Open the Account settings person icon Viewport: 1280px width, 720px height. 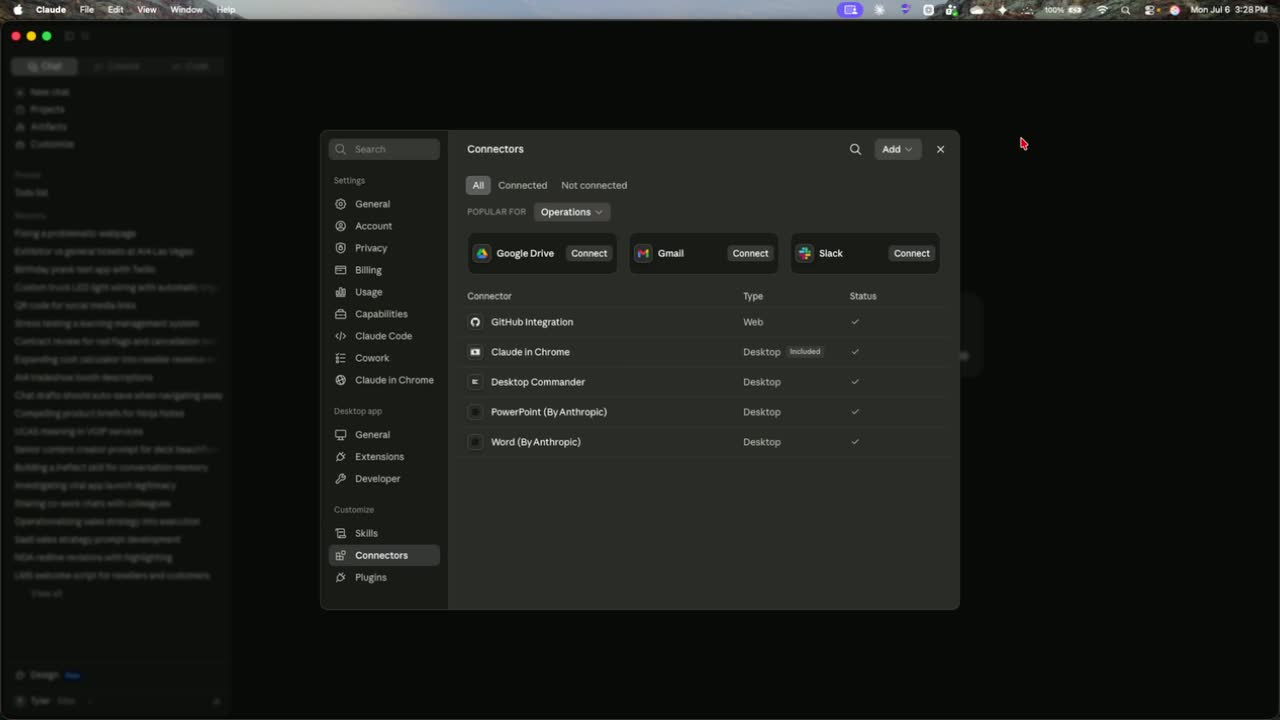tap(341, 226)
